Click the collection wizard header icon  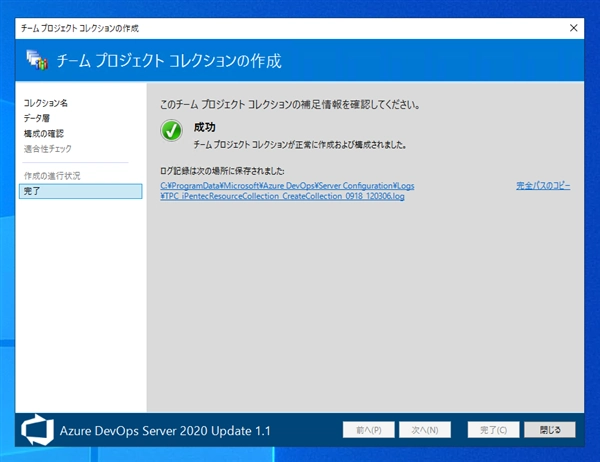pos(37,60)
